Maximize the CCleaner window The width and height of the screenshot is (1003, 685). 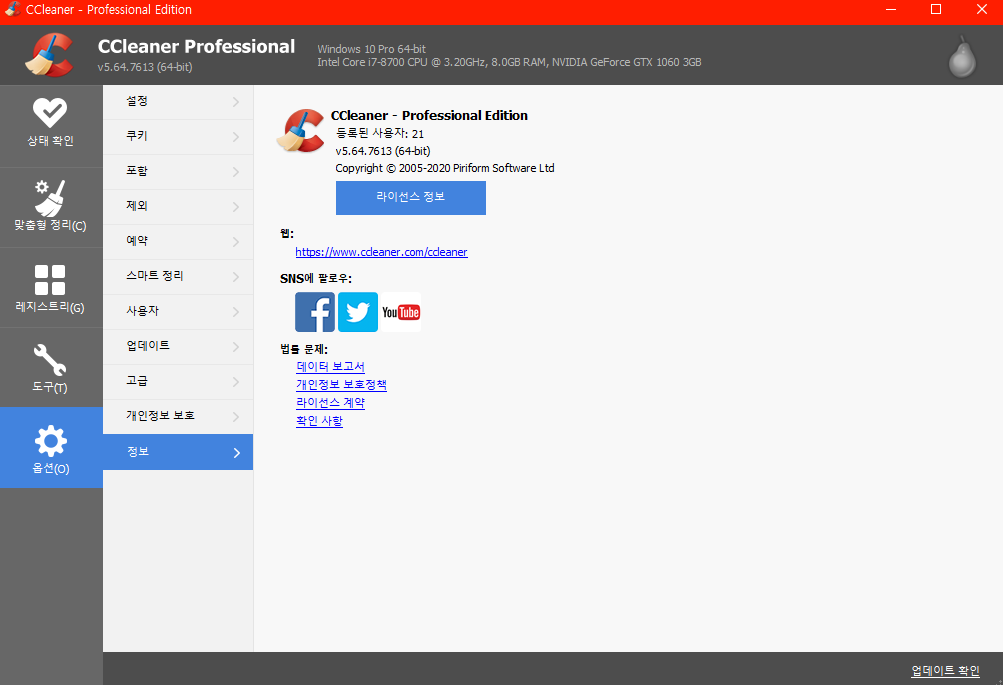[936, 10]
